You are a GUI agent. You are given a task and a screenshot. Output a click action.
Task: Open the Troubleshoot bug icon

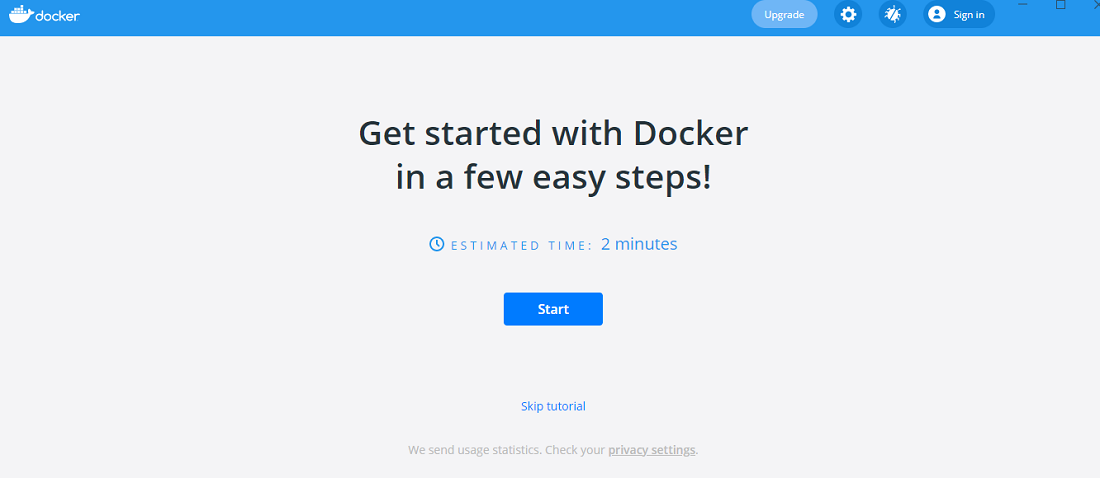pos(892,14)
